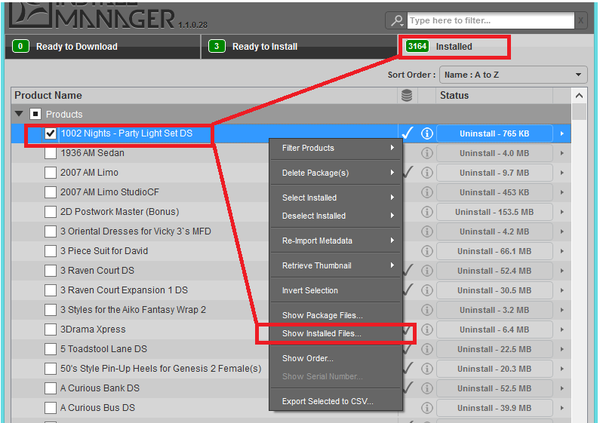Choose Show Installed Files... menu entry

point(336,333)
